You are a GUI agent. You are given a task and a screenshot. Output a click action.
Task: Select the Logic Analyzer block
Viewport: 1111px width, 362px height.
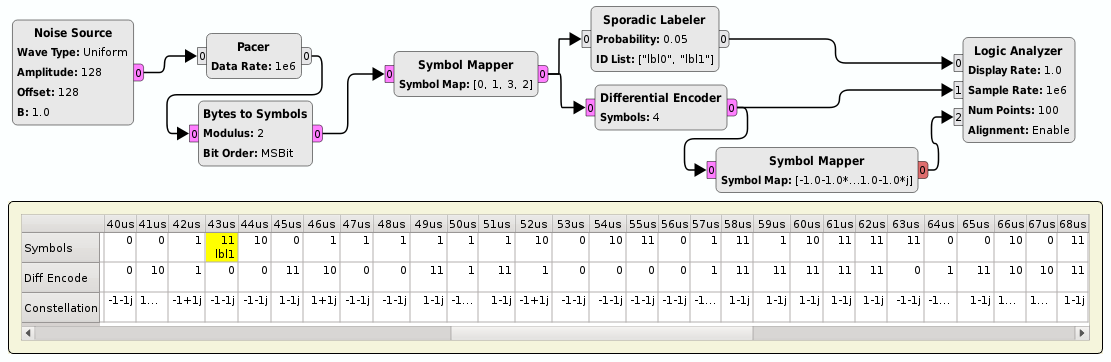(1018, 90)
